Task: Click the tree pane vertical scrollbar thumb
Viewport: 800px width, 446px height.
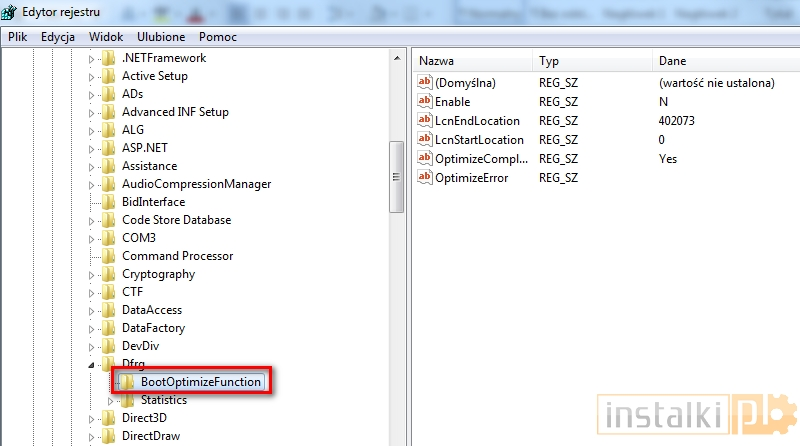Action: pos(396,177)
